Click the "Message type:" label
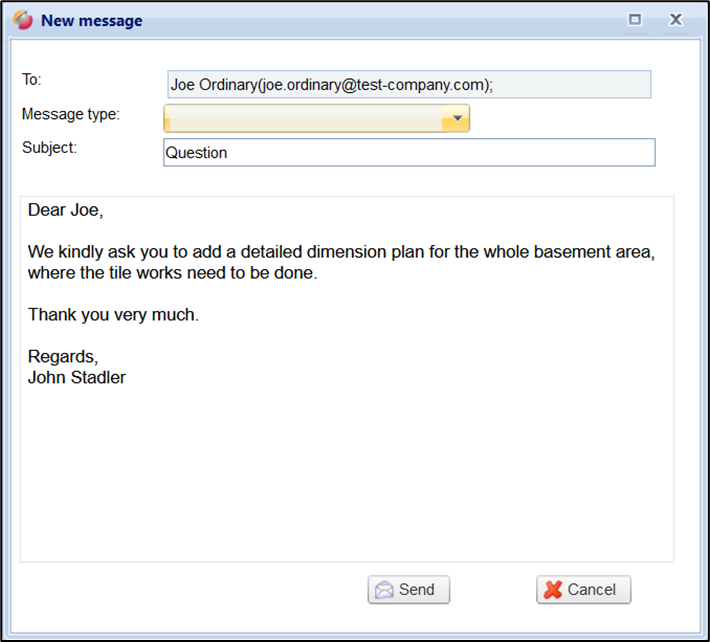Viewport: 710px width, 642px height. click(70, 114)
